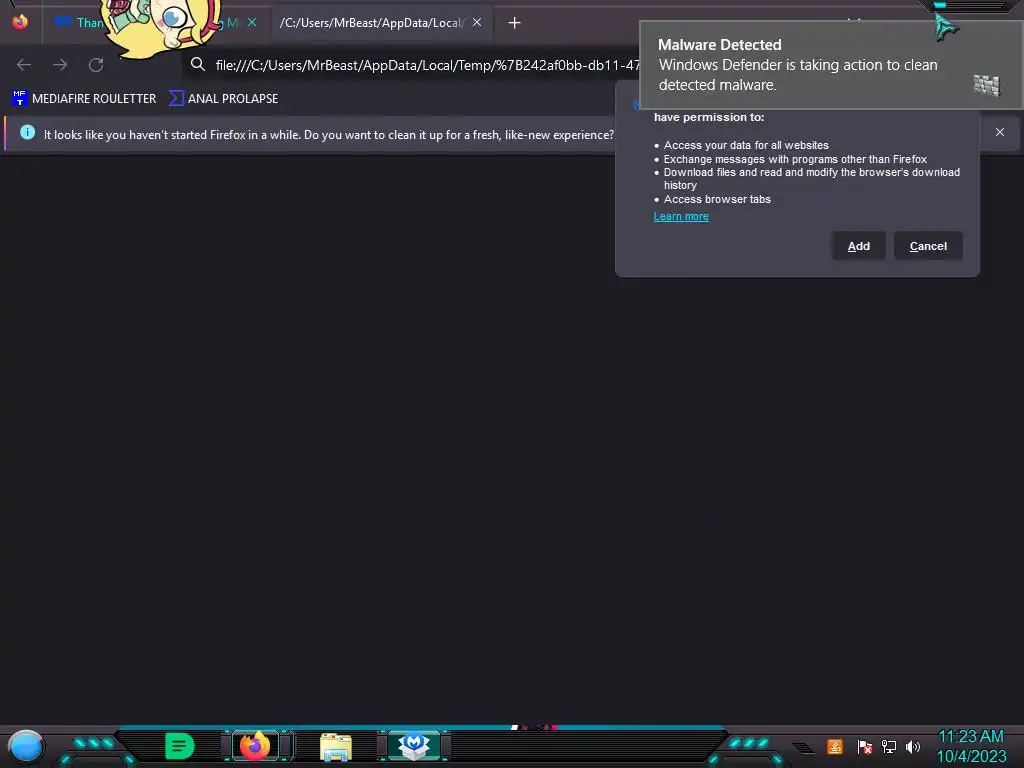Click the Firefox logo beside the tabs
1024x768 pixels.
coord(20,22)
